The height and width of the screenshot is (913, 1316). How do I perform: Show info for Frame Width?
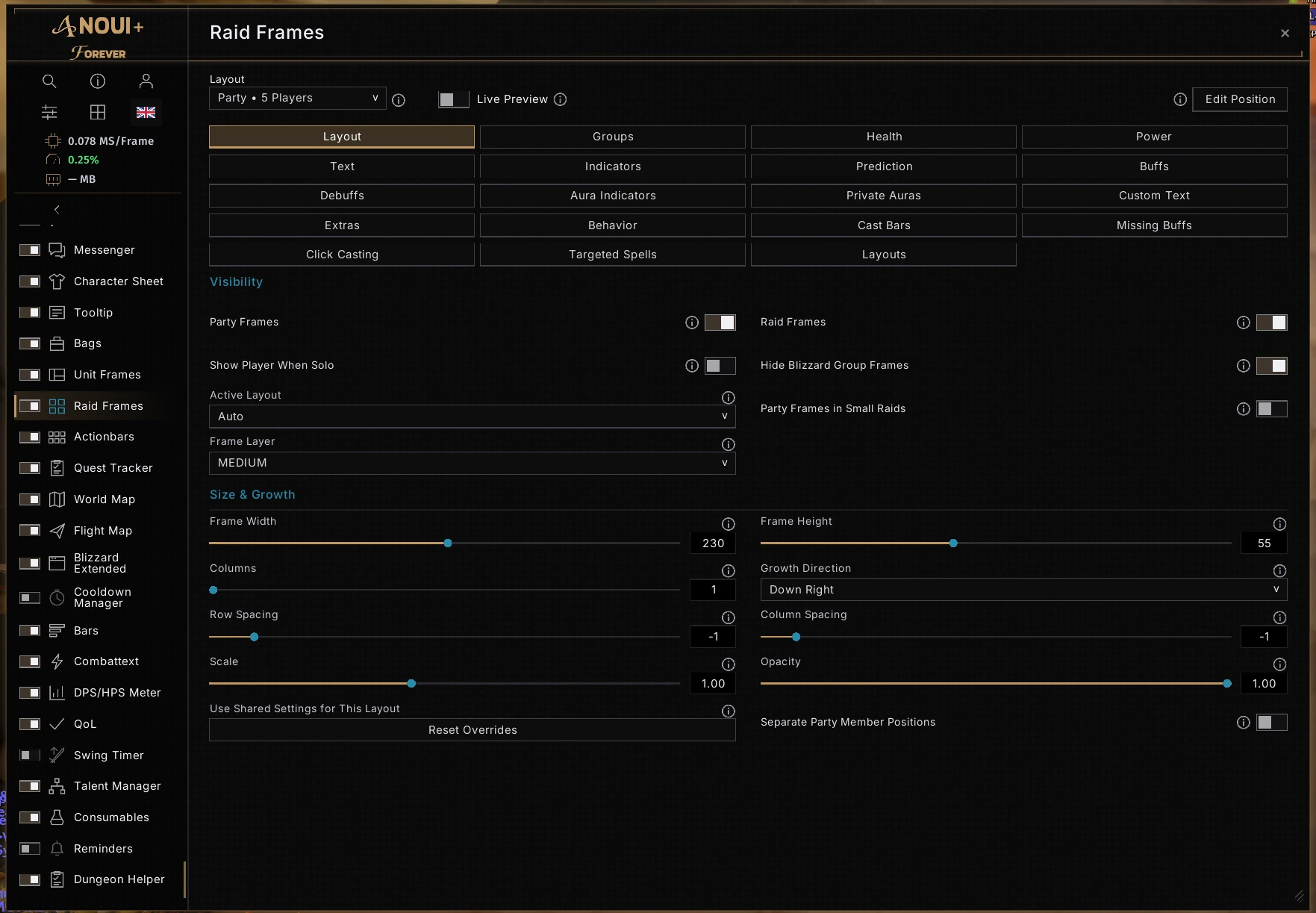pos(729,524)
